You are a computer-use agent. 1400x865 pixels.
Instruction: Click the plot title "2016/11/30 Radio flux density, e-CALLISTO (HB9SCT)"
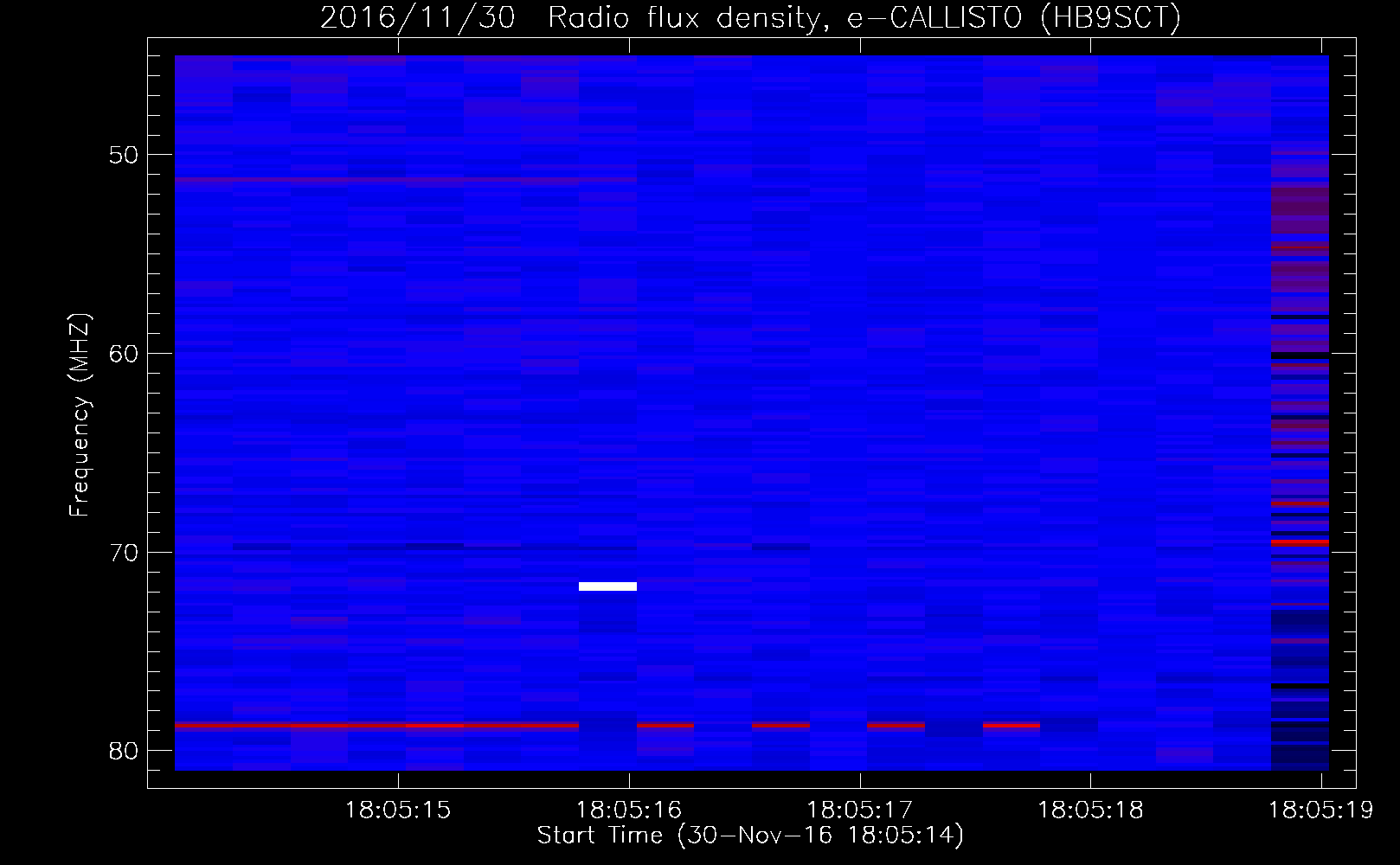click(x=750, y=17)
